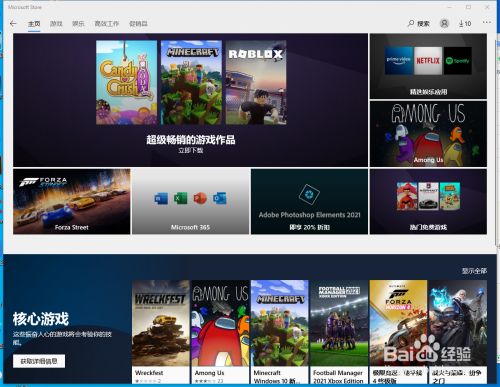The width and height of the screenshot is (500, 387).
Task: Click the 核心游戏 section heading
Action: click(x=41, y=319)
